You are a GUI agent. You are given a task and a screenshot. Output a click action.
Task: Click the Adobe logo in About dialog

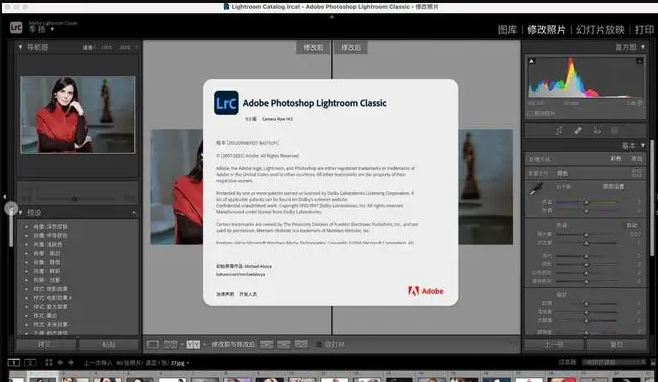(426, 291)
